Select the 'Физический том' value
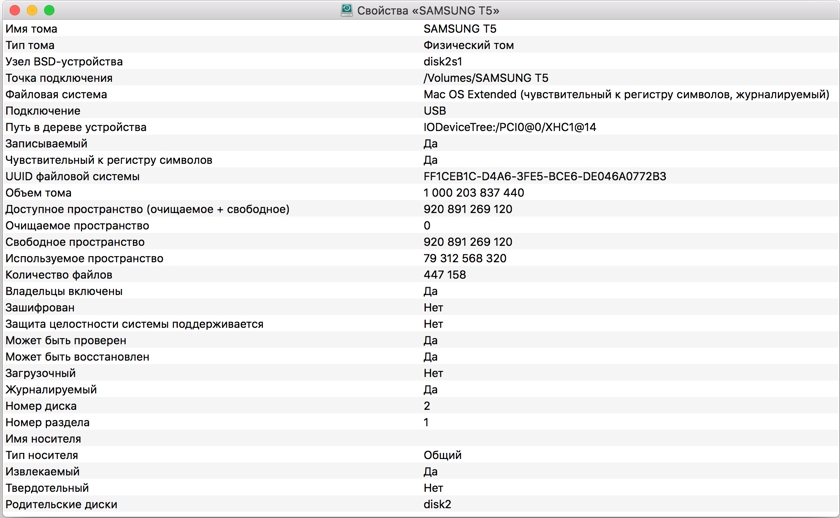Screen dimensions: 840x518 click(x=468, y=46)
